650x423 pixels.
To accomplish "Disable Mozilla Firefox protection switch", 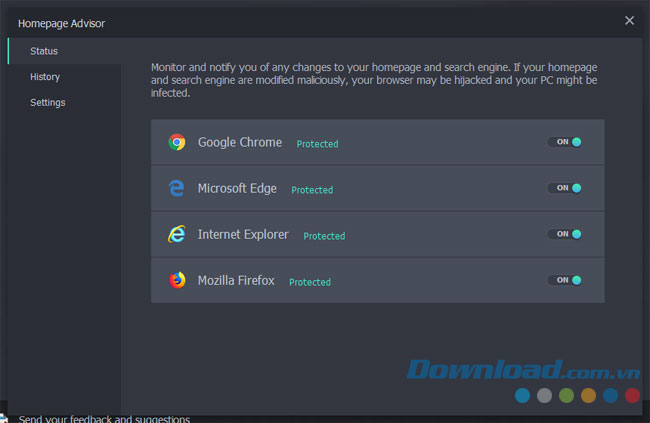I will point(565,280).
